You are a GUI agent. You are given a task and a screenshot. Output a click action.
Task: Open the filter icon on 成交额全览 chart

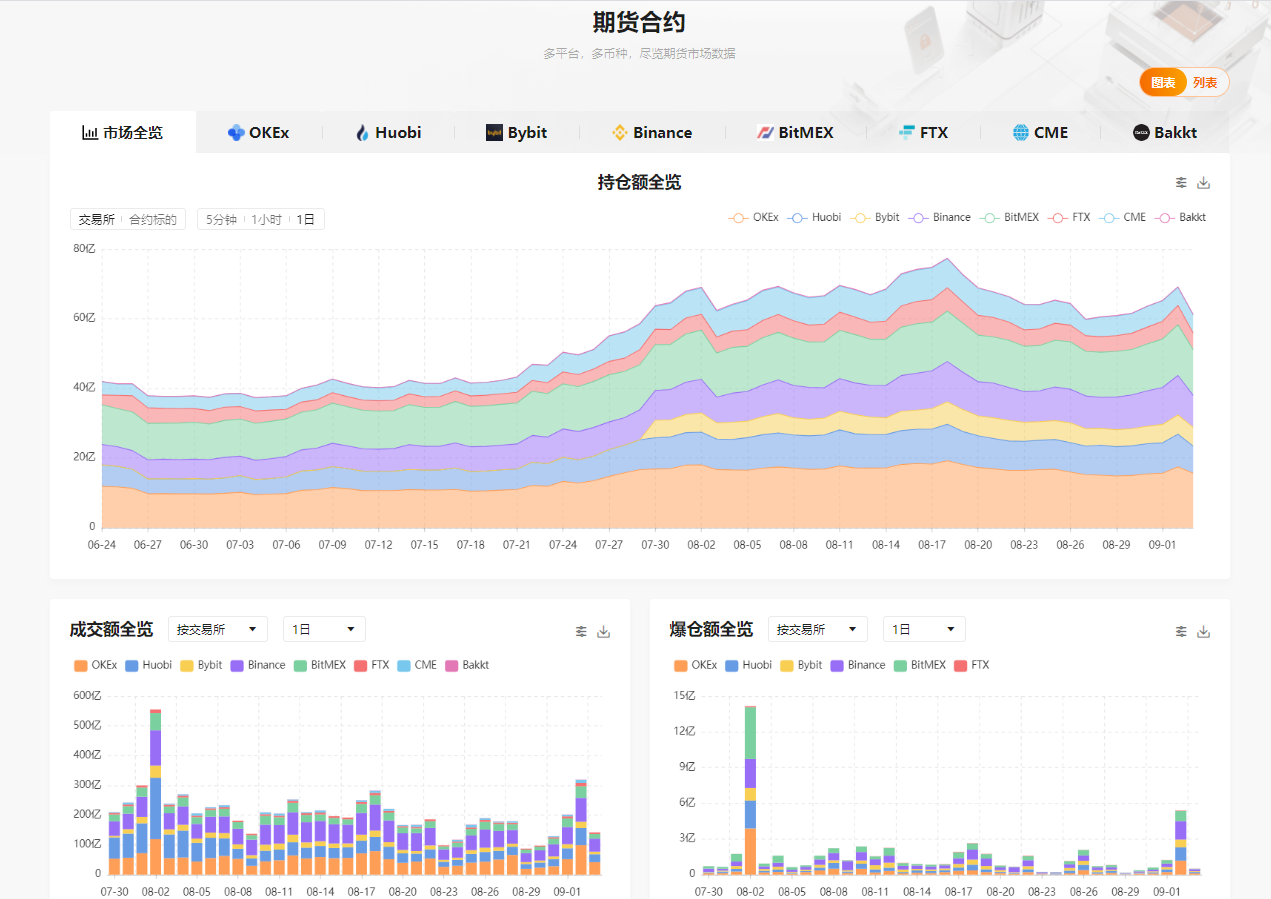[581, 631]
